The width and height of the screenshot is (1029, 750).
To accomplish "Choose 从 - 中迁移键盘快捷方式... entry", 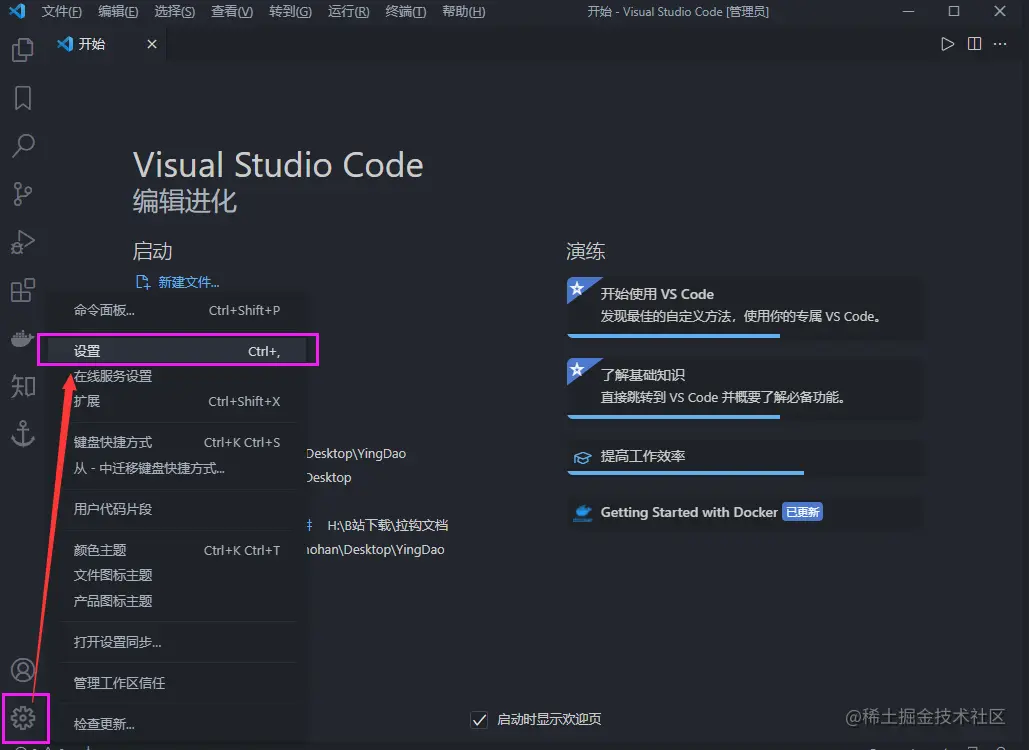I will (177, 468).
